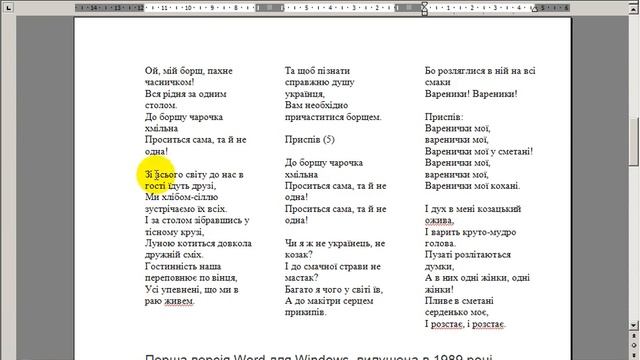Click the word 'козак?'
The image size is (640, 360).
point(298,255)
